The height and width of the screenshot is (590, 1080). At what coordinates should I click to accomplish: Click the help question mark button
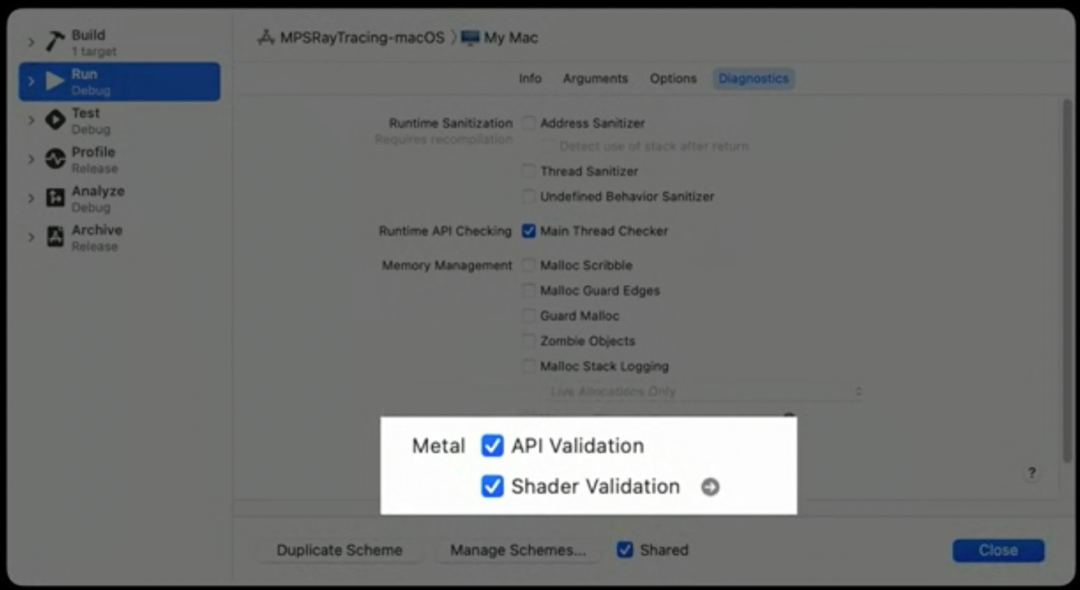click(x=1031, y=473)
